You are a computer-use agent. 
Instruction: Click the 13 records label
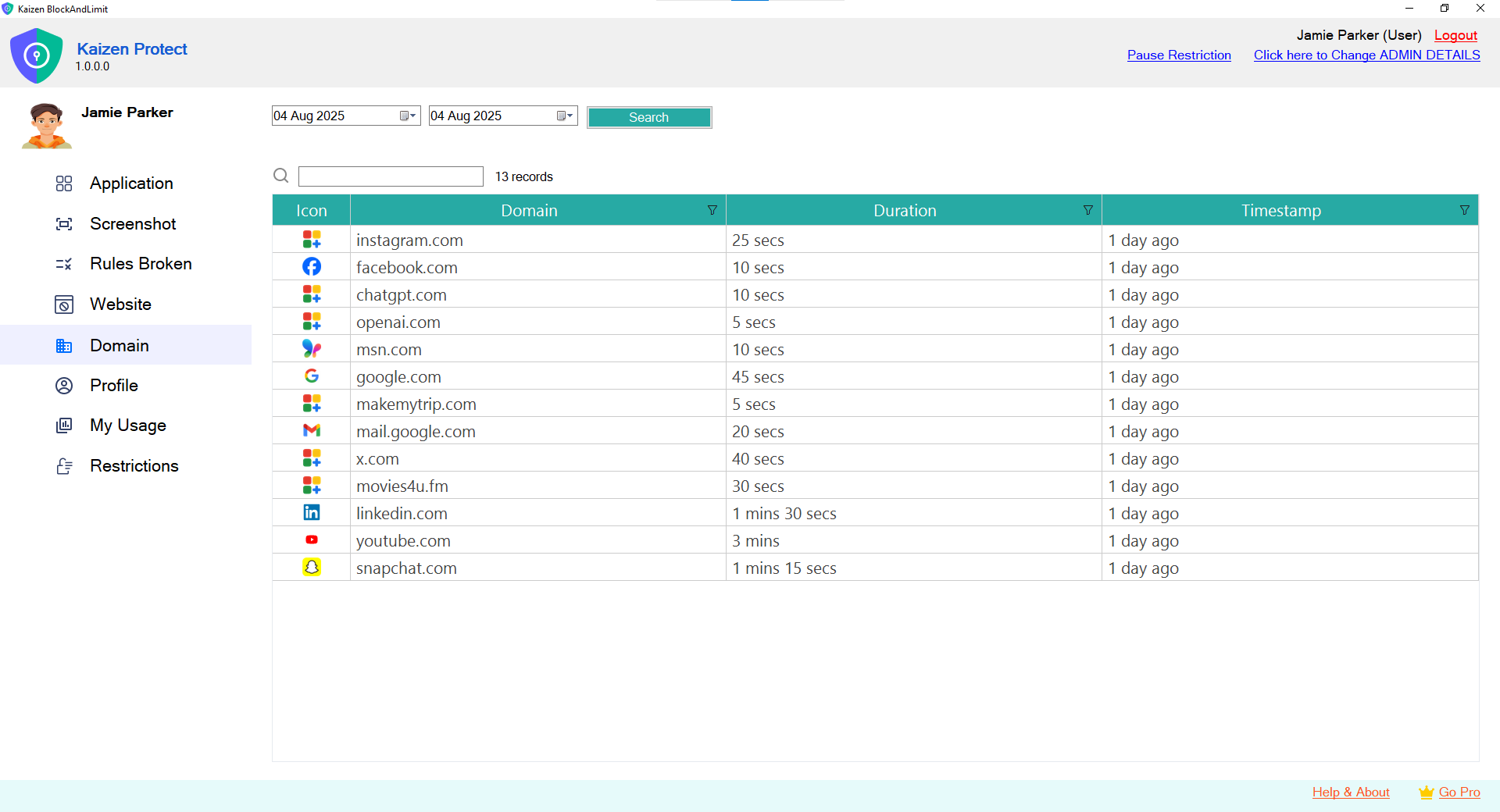[x=523, y=176]
